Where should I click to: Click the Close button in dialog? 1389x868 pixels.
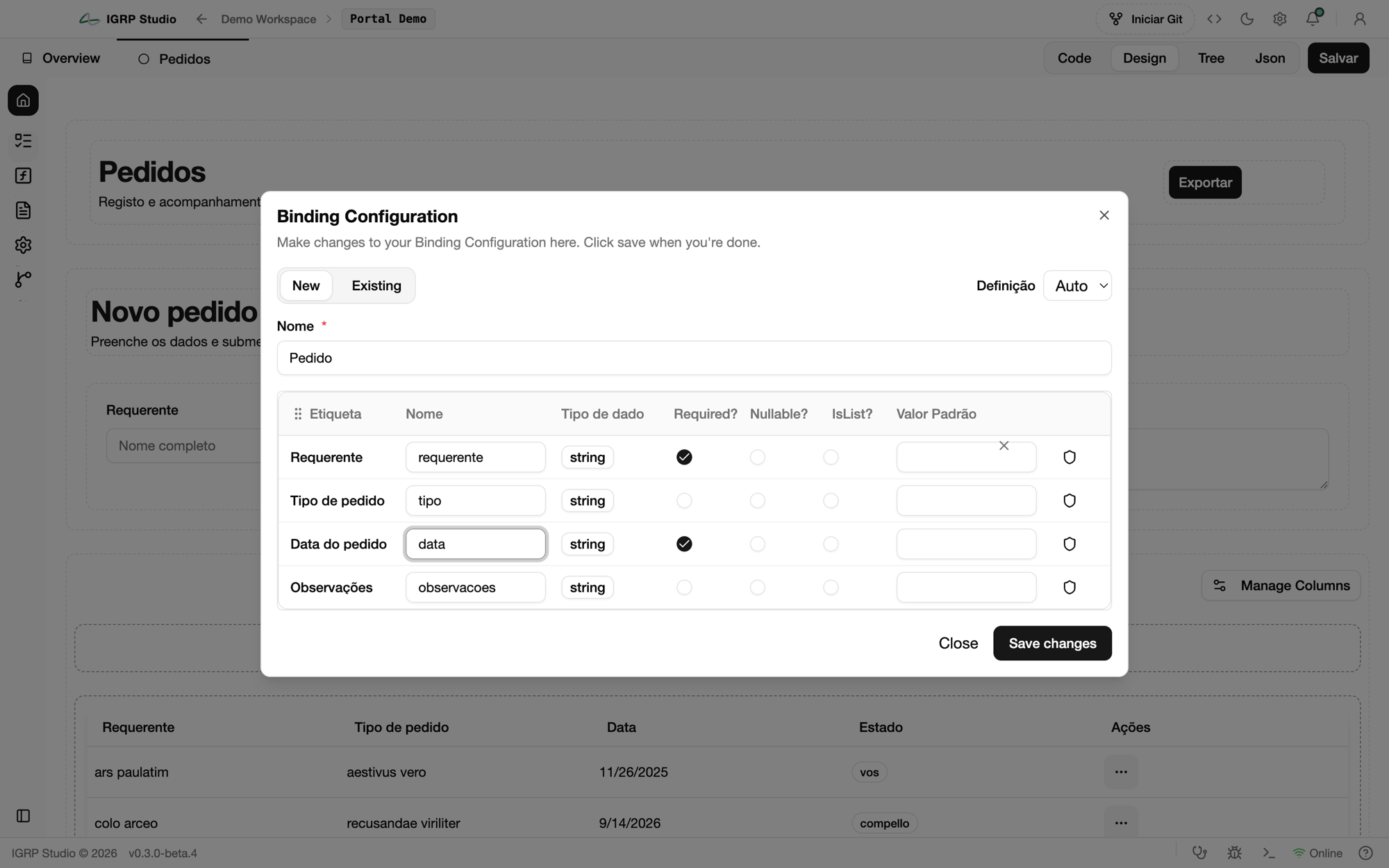[x=958, y=643]
